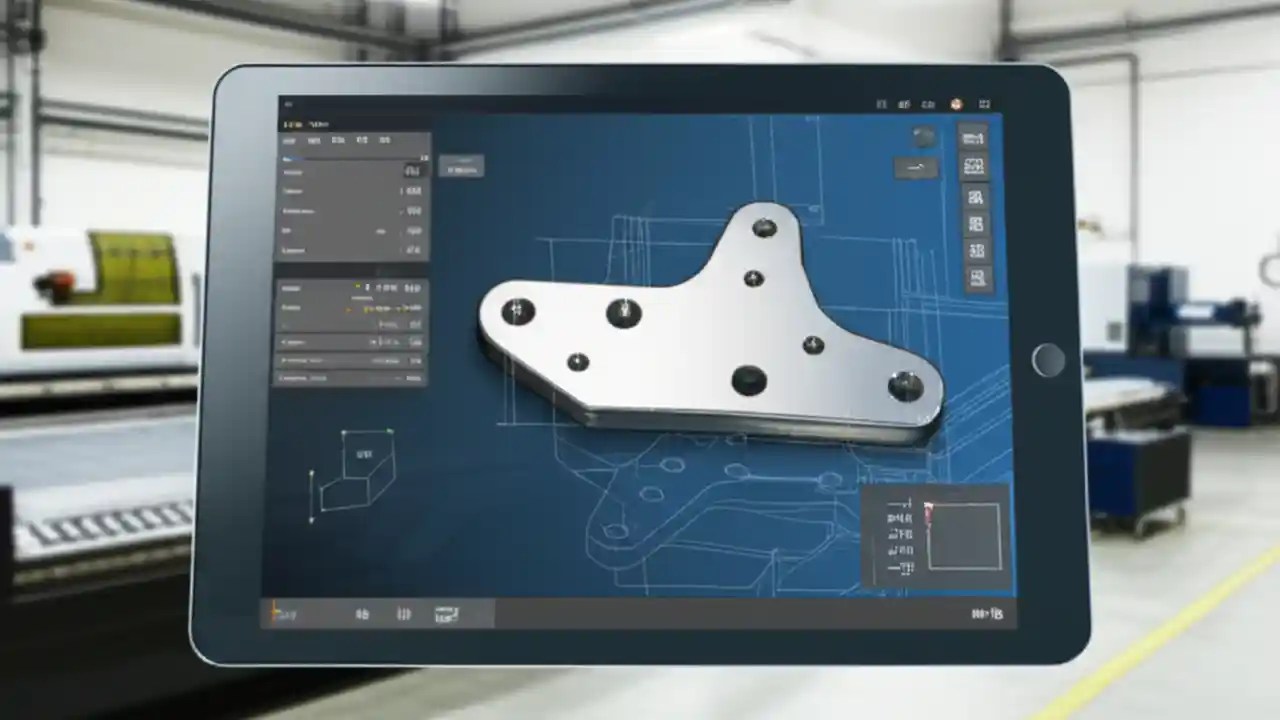Open the rightmost menu item in the top bar
This screenshot has width=1280, height=720.
point(984,103)
